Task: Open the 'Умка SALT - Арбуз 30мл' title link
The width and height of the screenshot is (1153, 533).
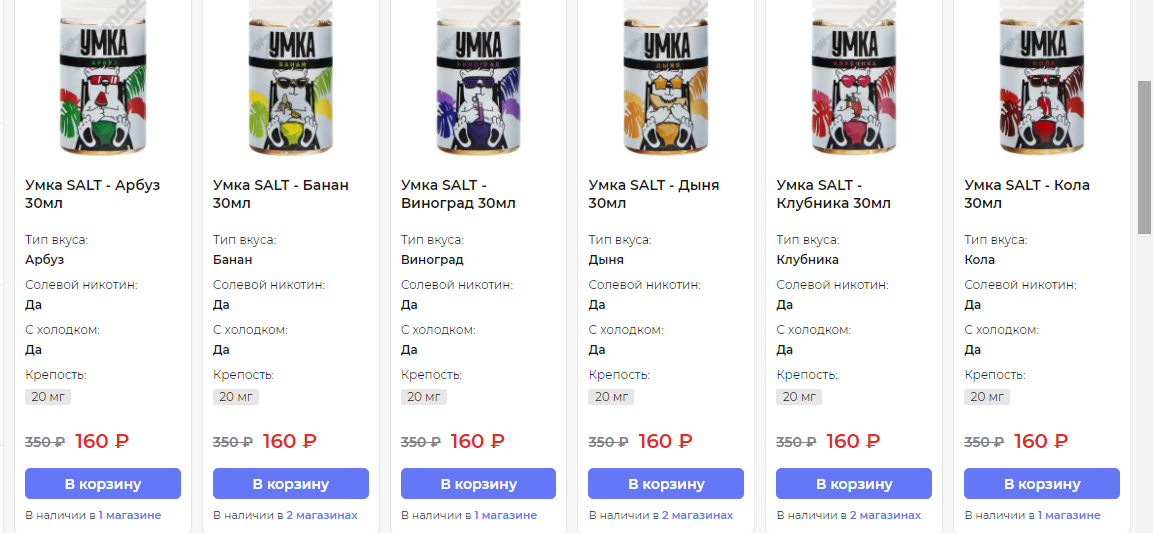Action: (92, 194)
